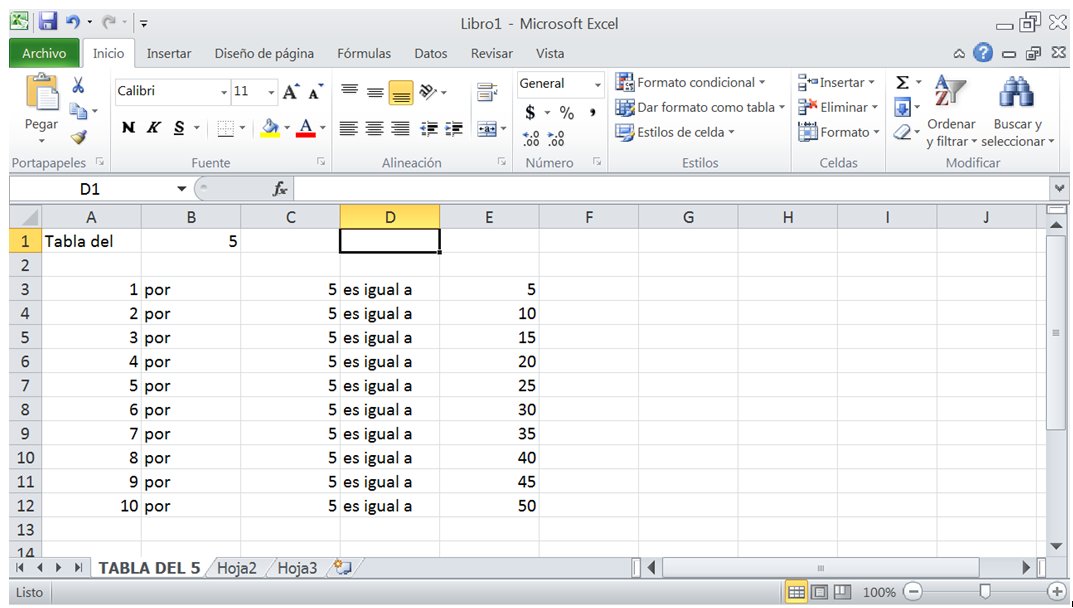The height and width of the screenshot is (608, 1073).
Task: Increase font size with large A icon
Action: point(291,92)
